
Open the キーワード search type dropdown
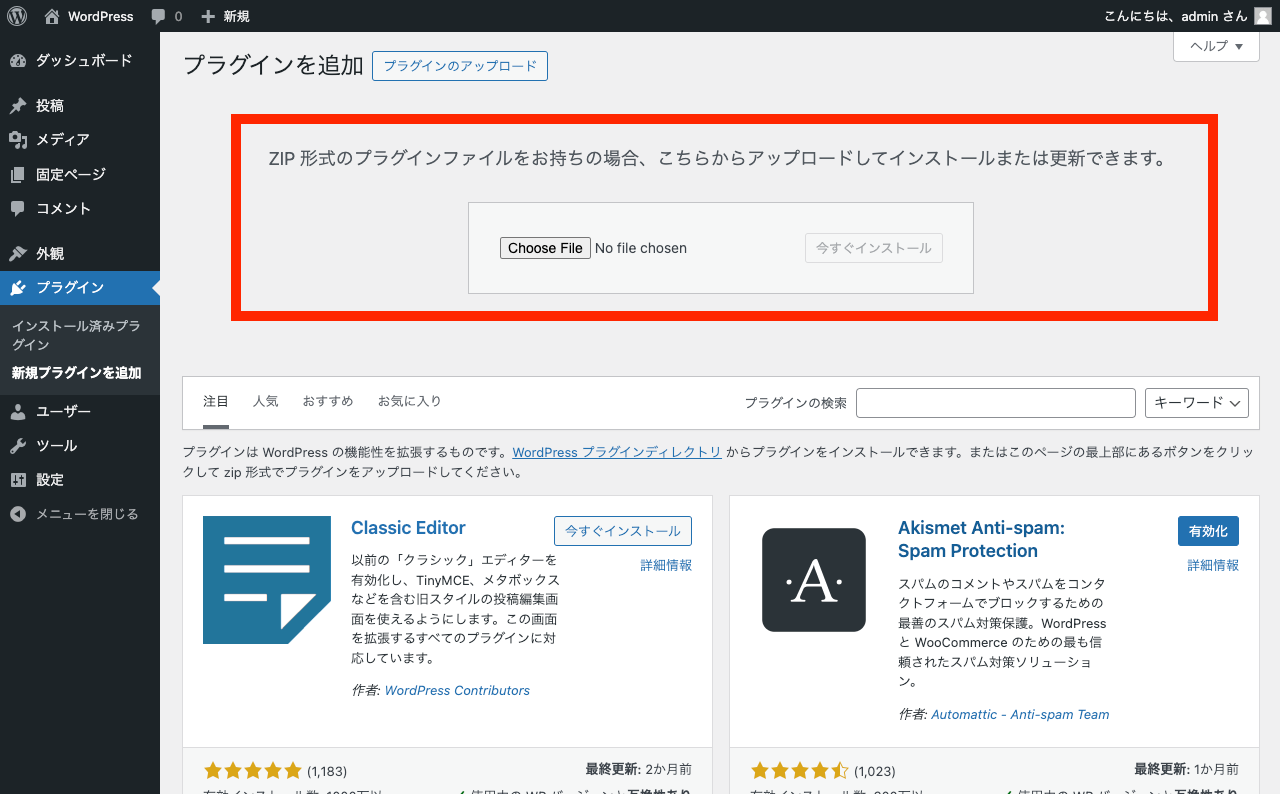tap(1197, 403)
